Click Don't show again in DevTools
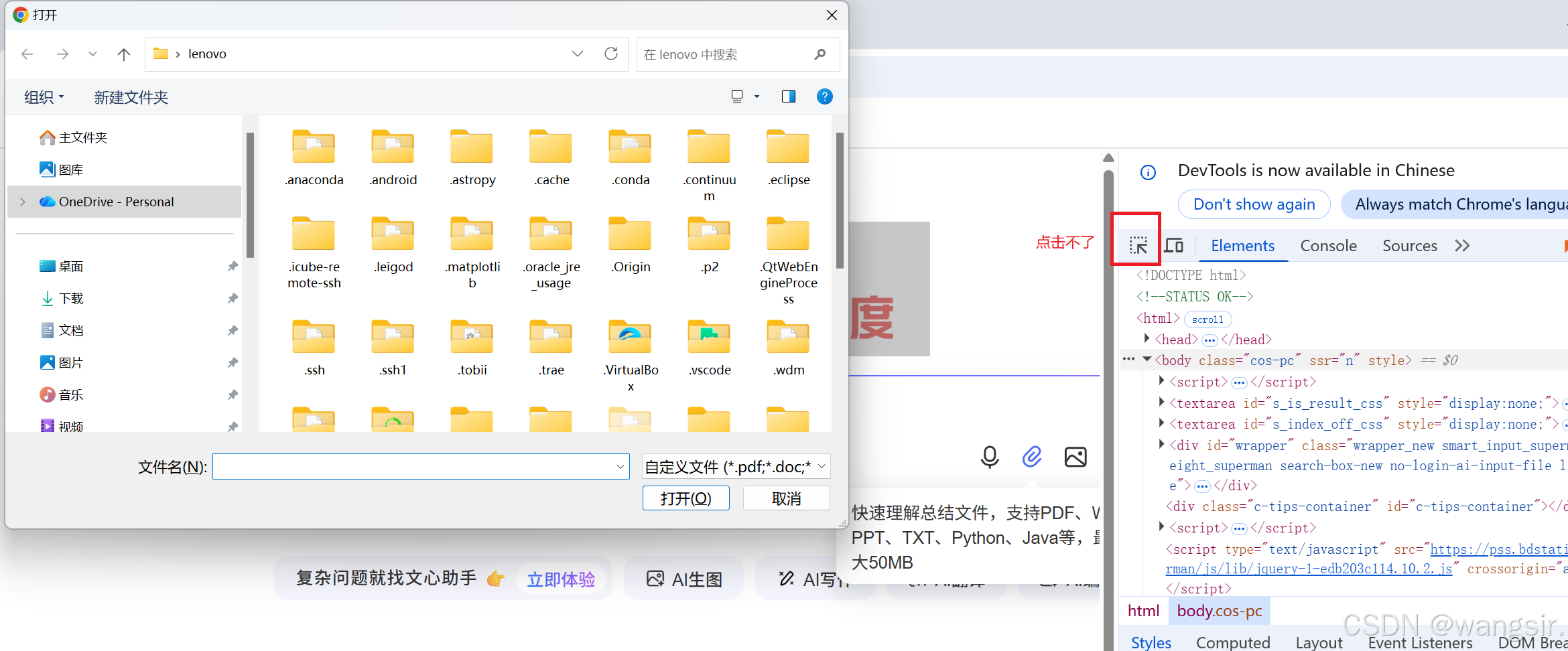This screenshot has height=651, width=1568. (x=1254, y=204)
